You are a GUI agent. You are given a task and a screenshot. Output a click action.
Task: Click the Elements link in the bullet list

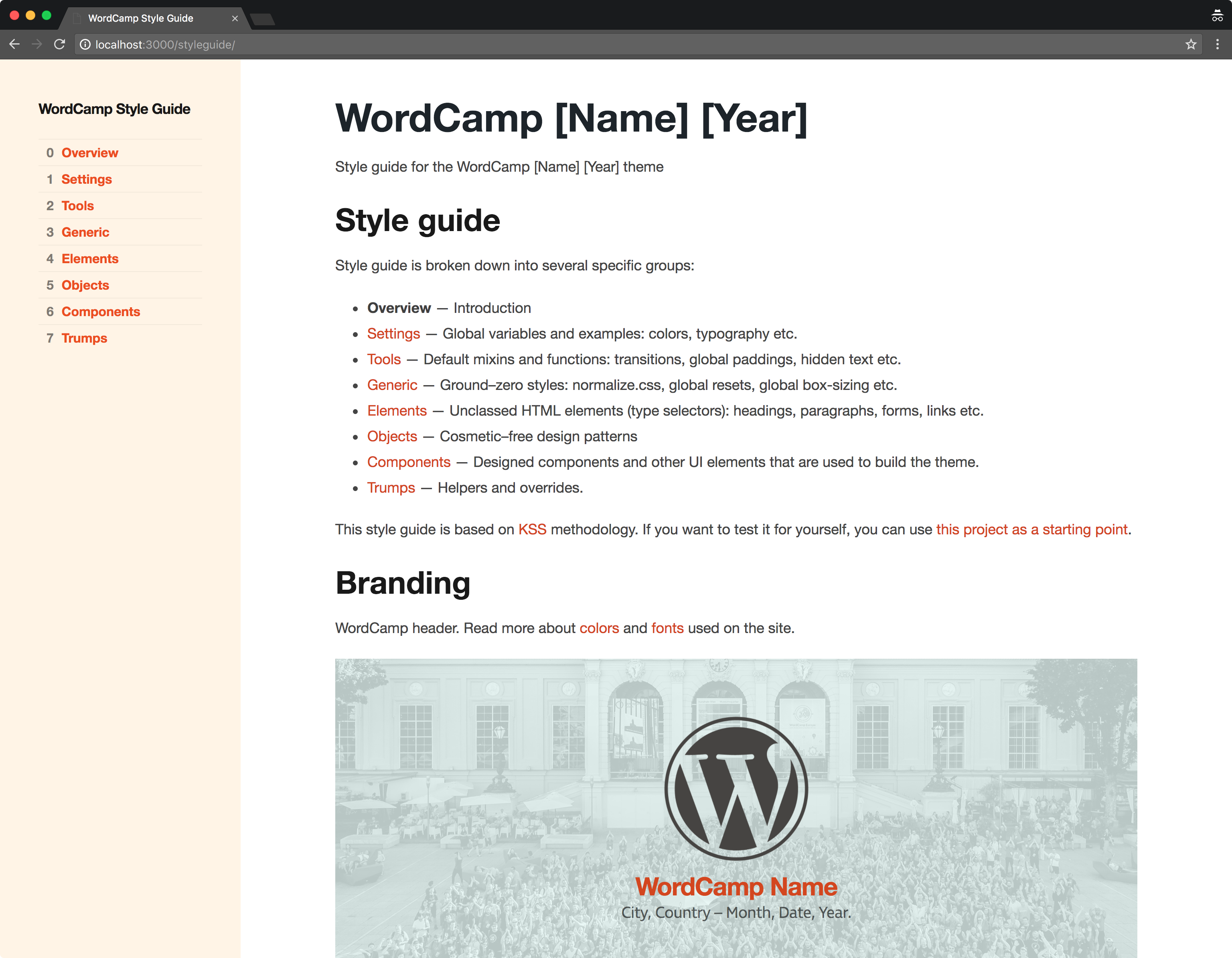397,411
